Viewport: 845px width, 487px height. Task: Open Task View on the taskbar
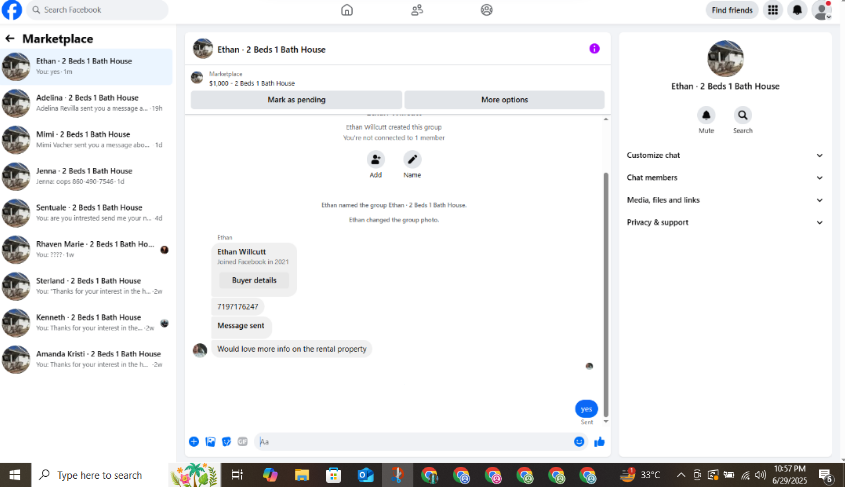point(237,475)
